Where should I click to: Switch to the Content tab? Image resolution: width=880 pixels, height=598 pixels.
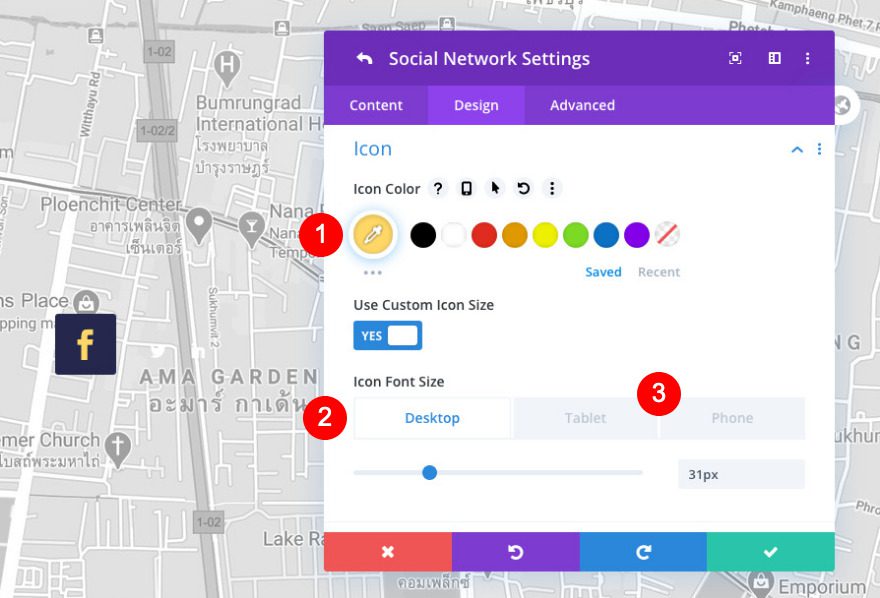pos(376,105)
